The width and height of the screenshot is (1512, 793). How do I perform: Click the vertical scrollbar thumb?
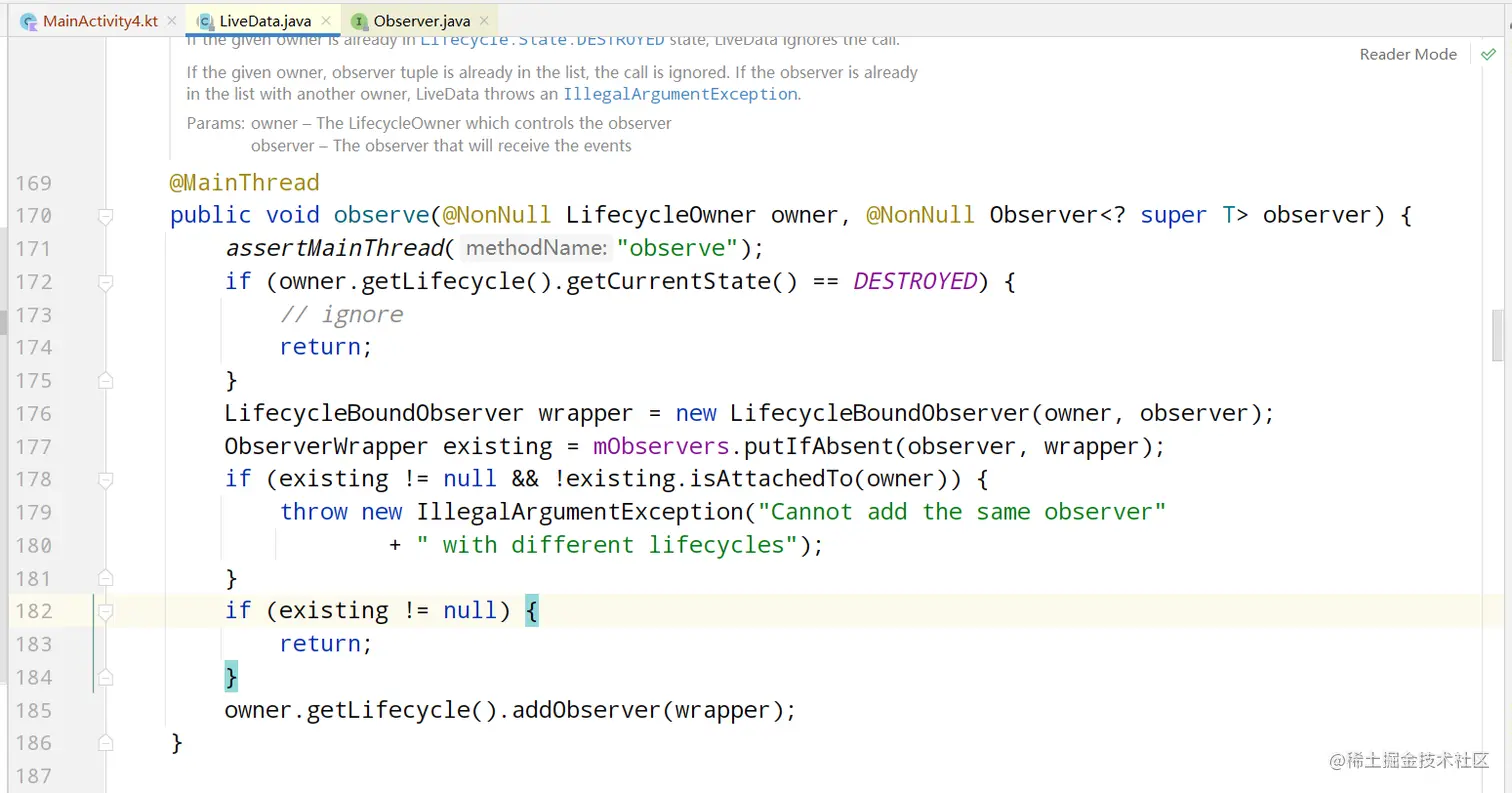click(1498, 335)
